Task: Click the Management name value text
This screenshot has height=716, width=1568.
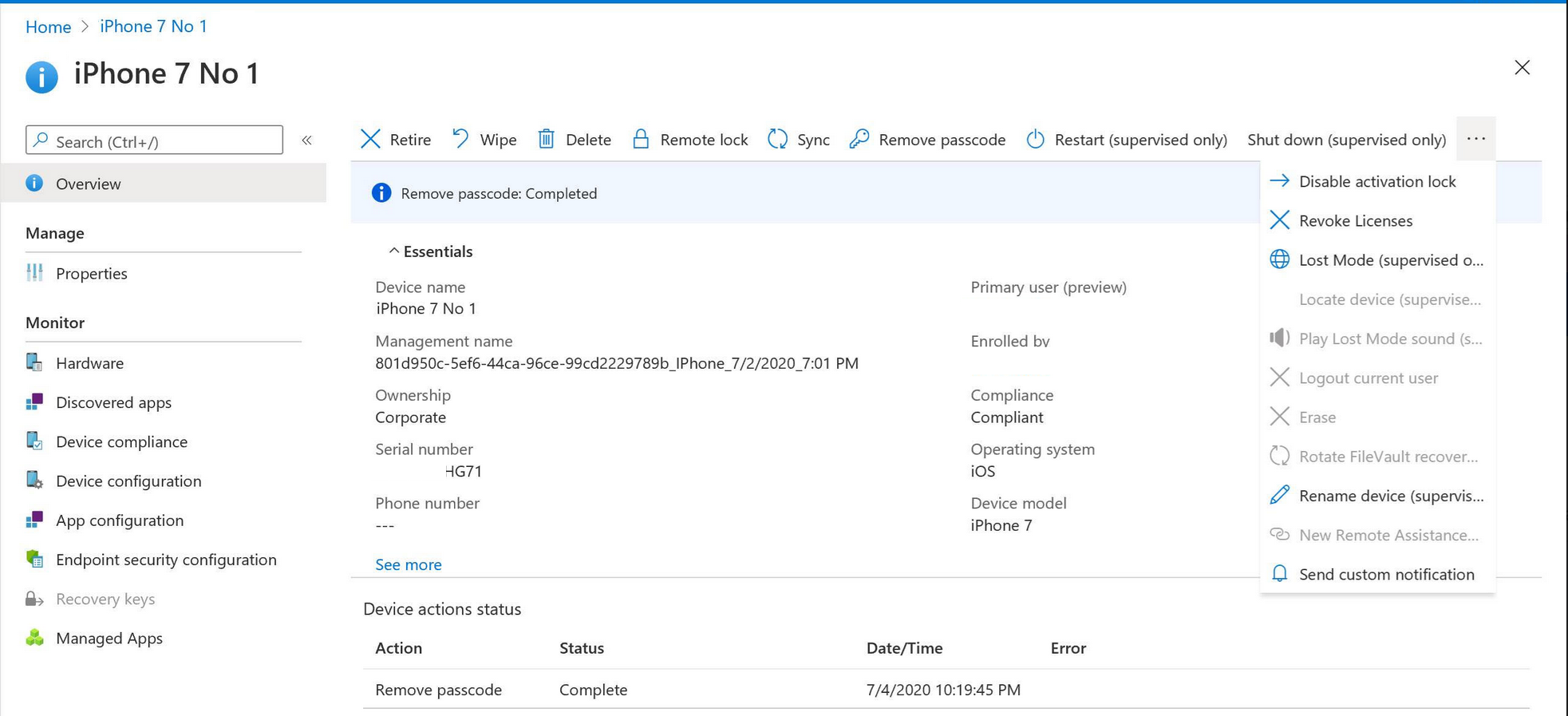Action: (x=617, y=363)
